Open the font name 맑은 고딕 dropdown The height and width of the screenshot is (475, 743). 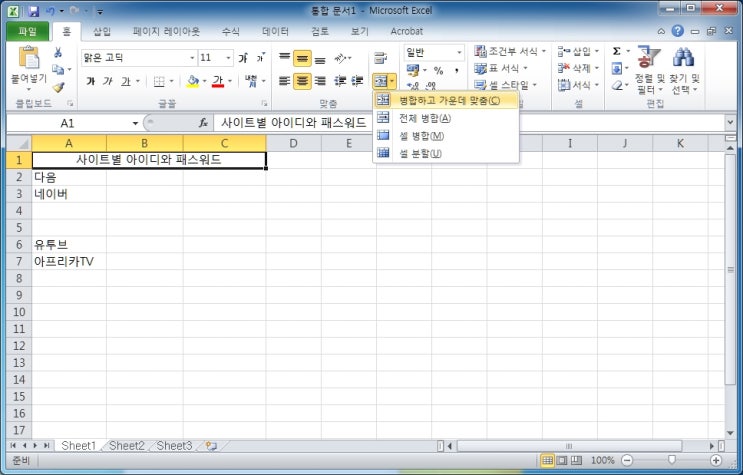[x=192, y=58]
